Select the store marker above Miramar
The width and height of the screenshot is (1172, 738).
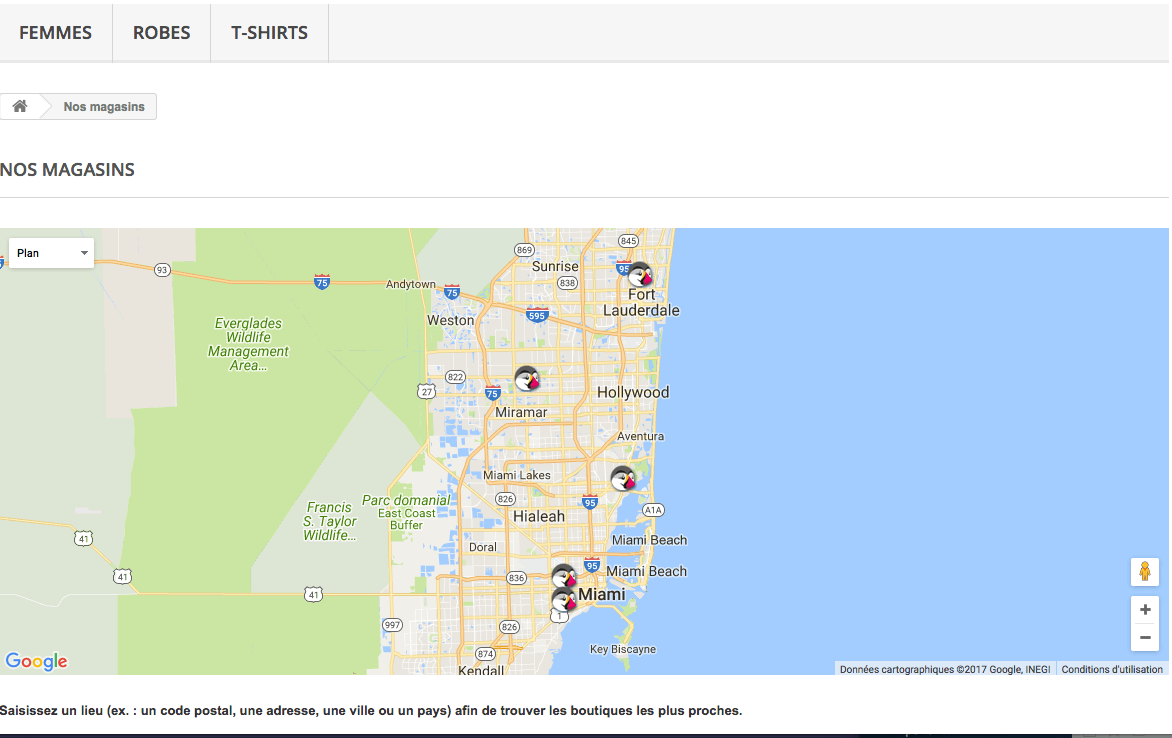527,379
